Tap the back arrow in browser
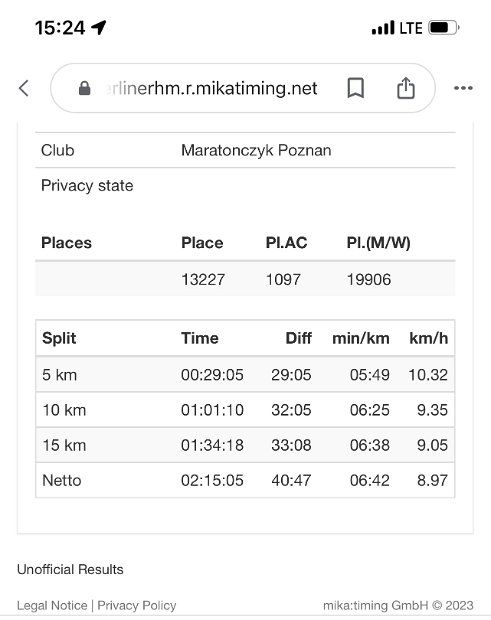This screenshot has width=491, height=620. (x=24, y=88)
